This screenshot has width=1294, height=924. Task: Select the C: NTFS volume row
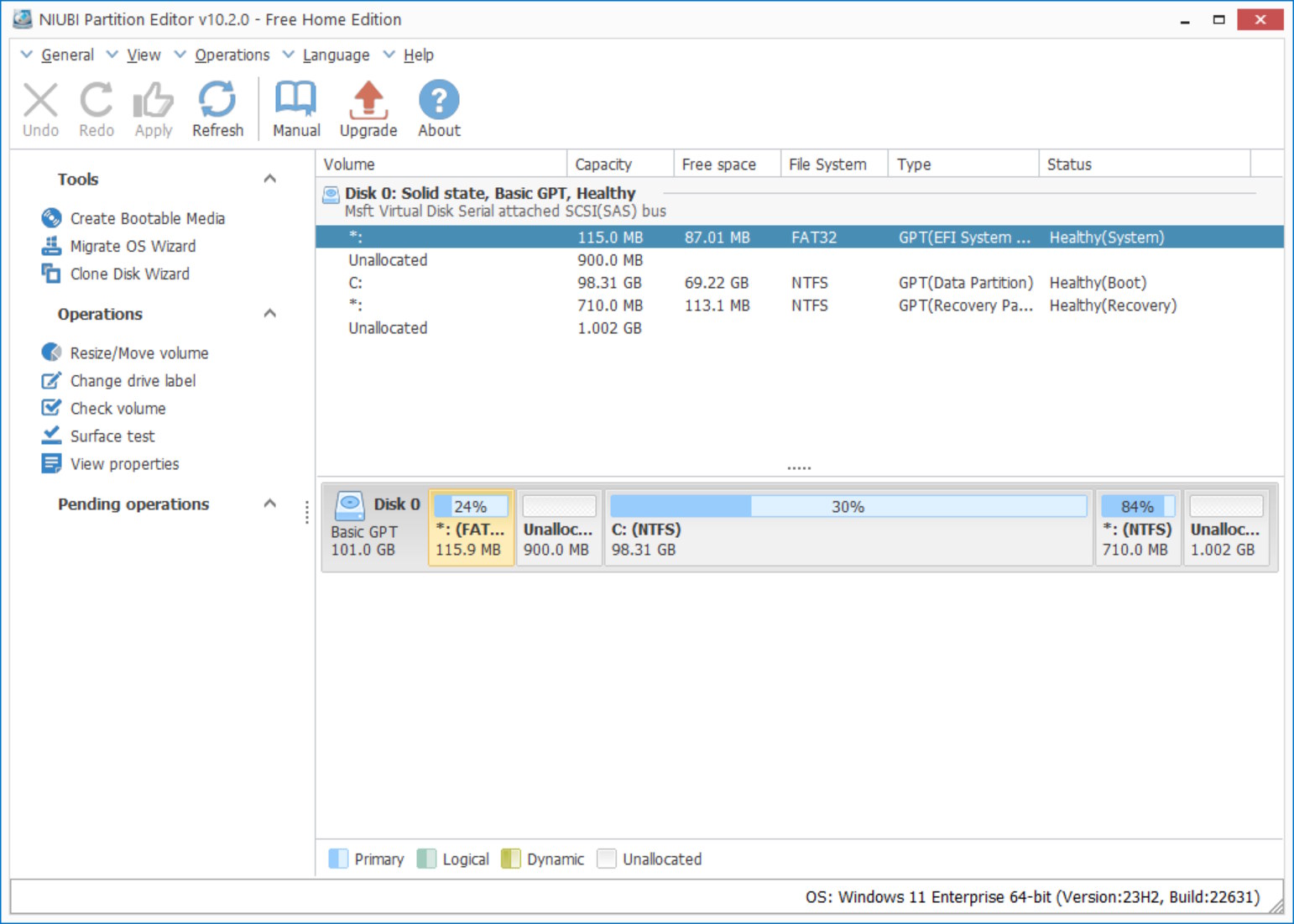tap(800, 283)
